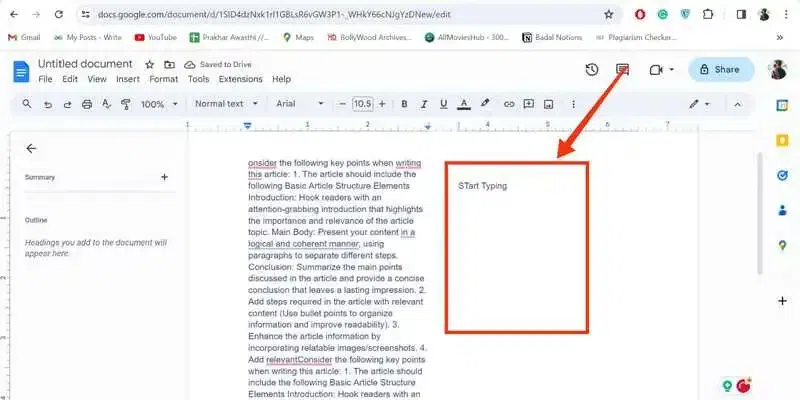Open the YouTube bookmark
The width and height of the screenshot is (800, 400).
(x=155, y=38)
